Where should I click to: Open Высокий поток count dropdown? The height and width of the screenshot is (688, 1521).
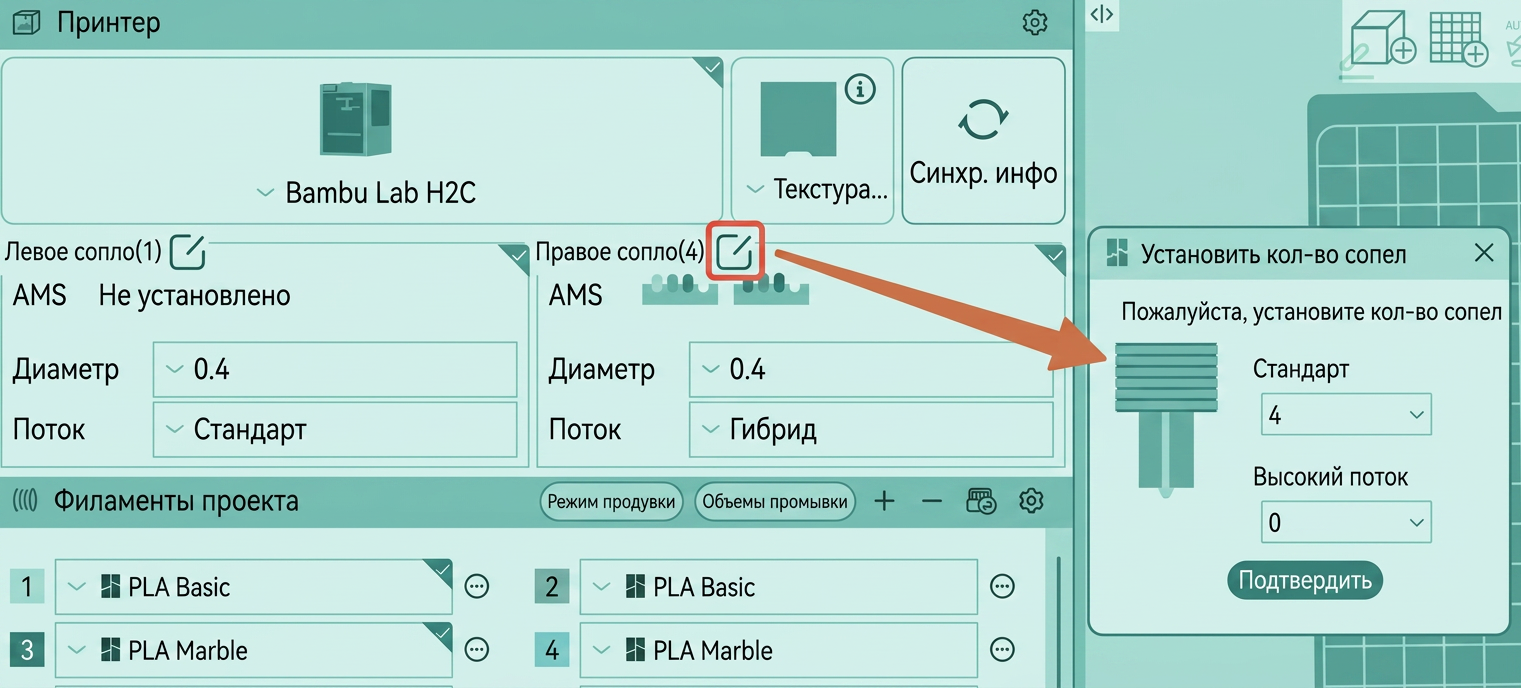pos(1346,522)
